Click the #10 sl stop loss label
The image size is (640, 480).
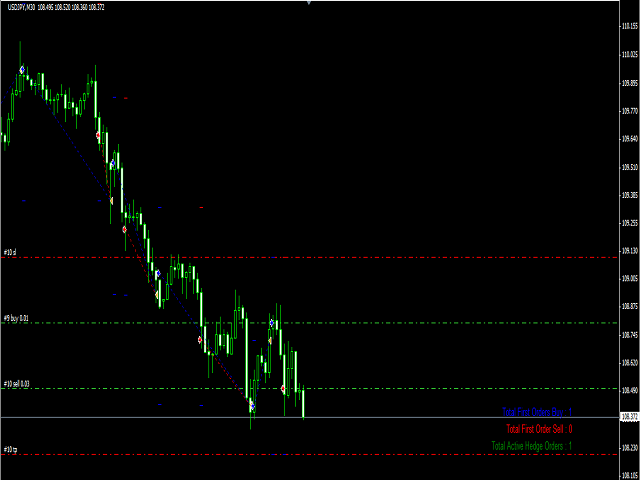point(10,252)
